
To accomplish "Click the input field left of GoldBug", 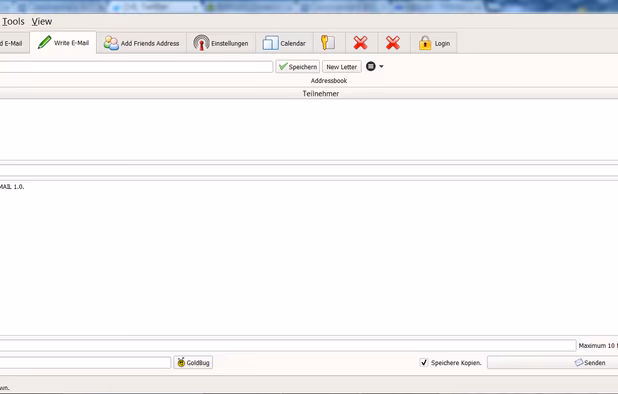I will click(85, 362).
